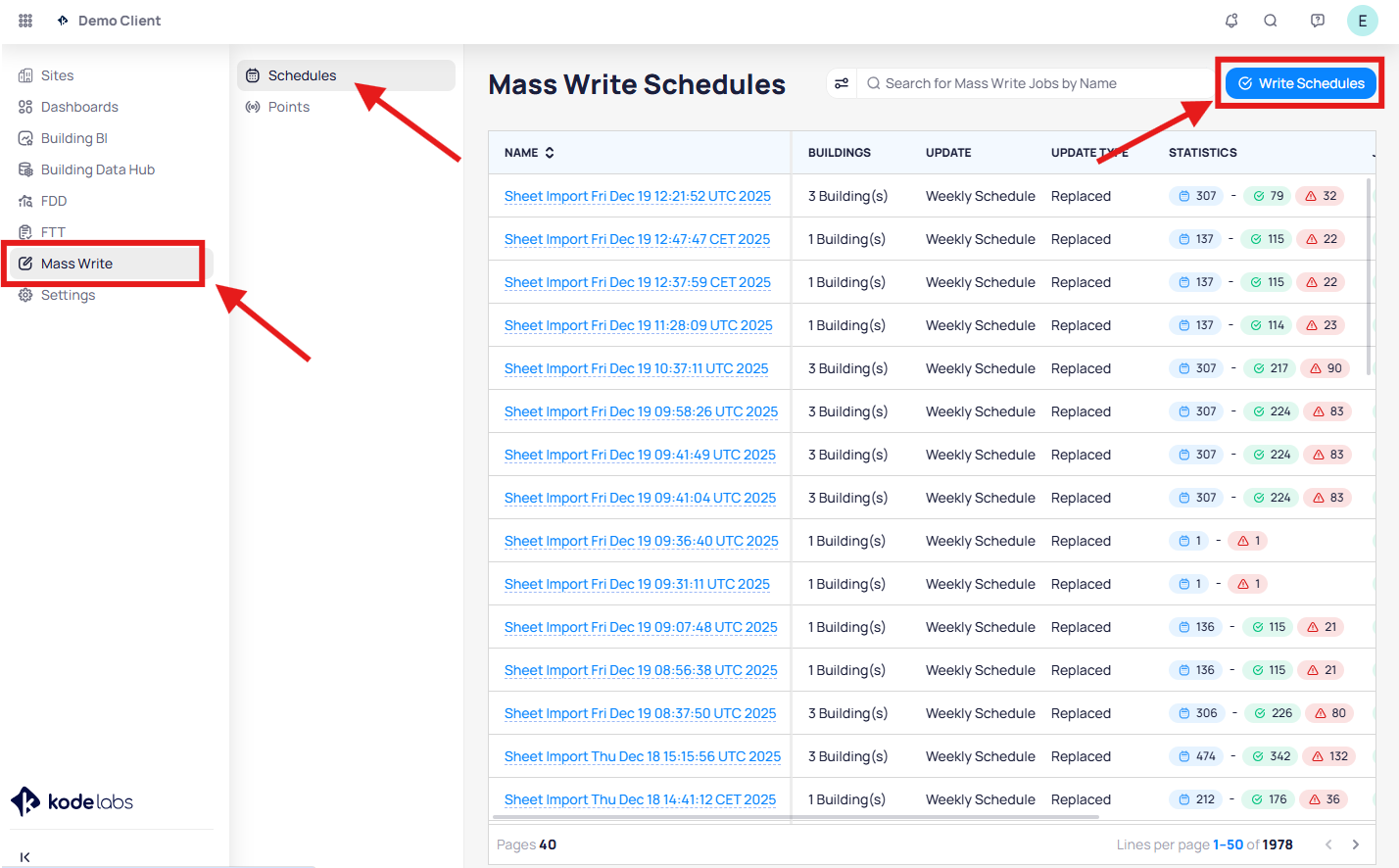The image size is (1399, 868).
Task: Open the apps grid launcher icon
Action: 25,21
